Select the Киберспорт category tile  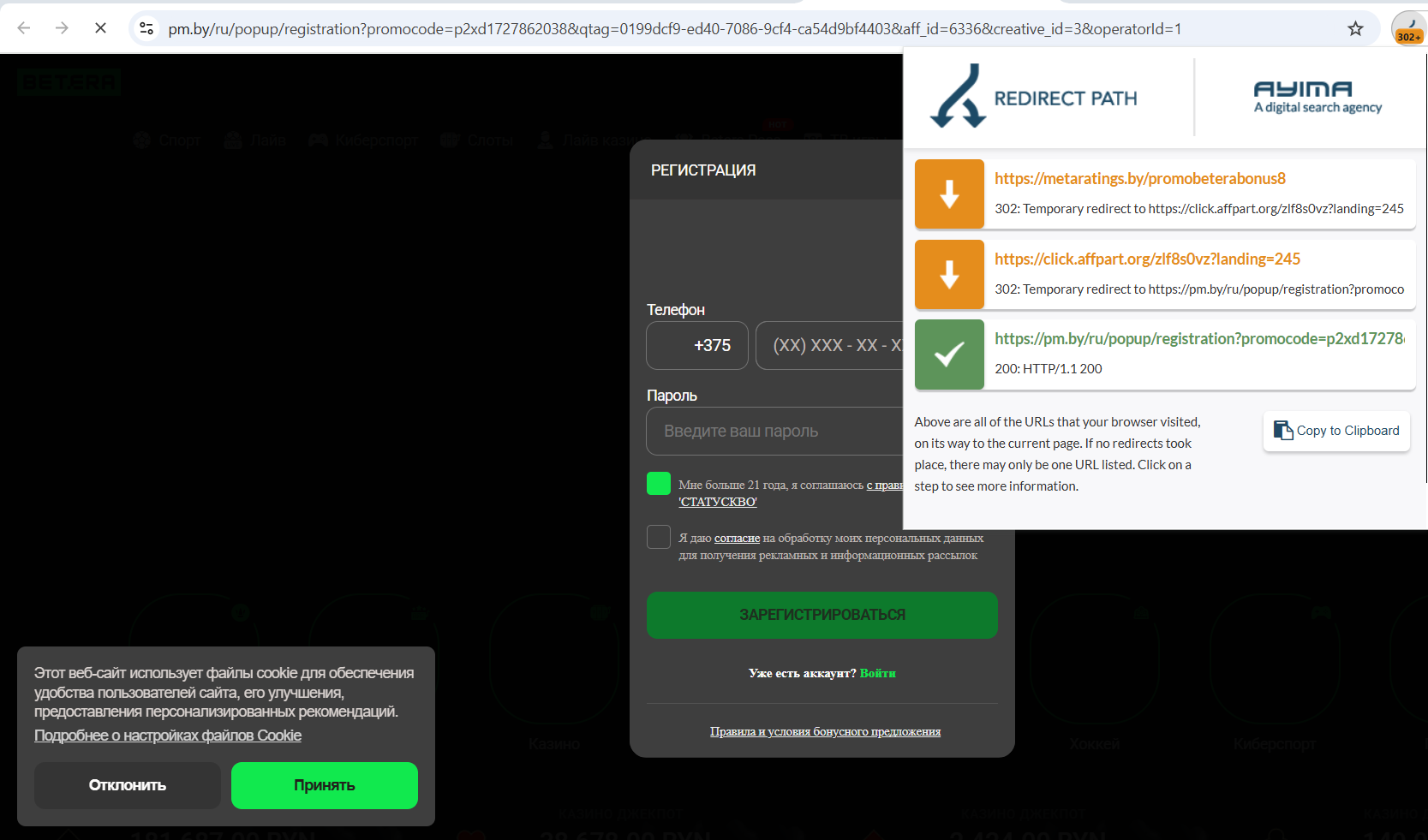pyautogui.click(x=1275, y=674)
